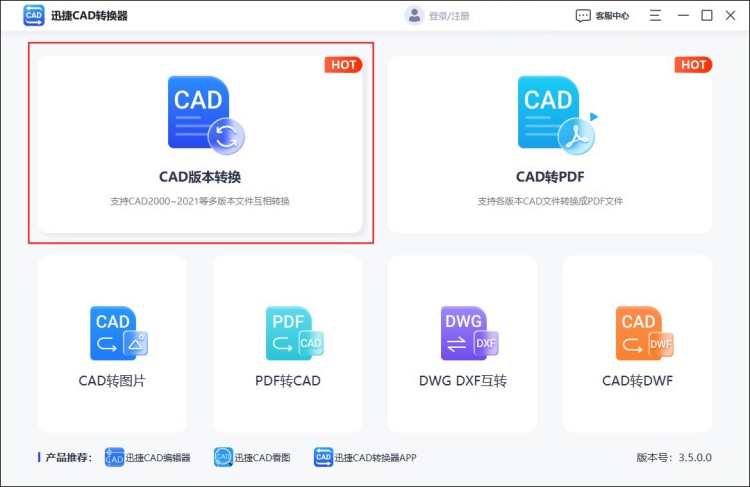The height and width of the screenshot is (487, 750).
Task: Select the CAD转图片 icon
Action: [x=119, y=333]
